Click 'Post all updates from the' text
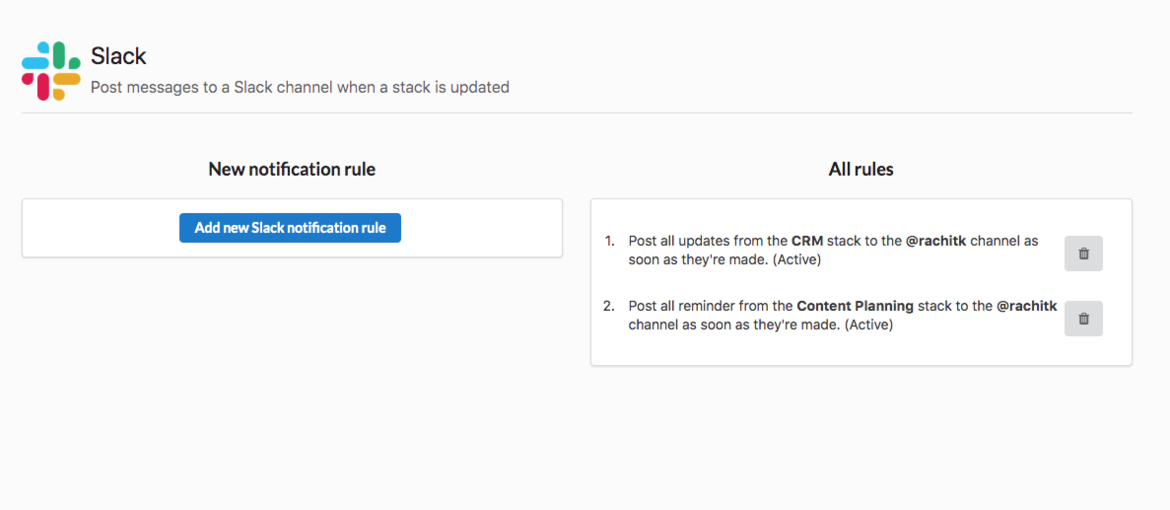Viewport: 1170px width, 510px height. [708, 241]
